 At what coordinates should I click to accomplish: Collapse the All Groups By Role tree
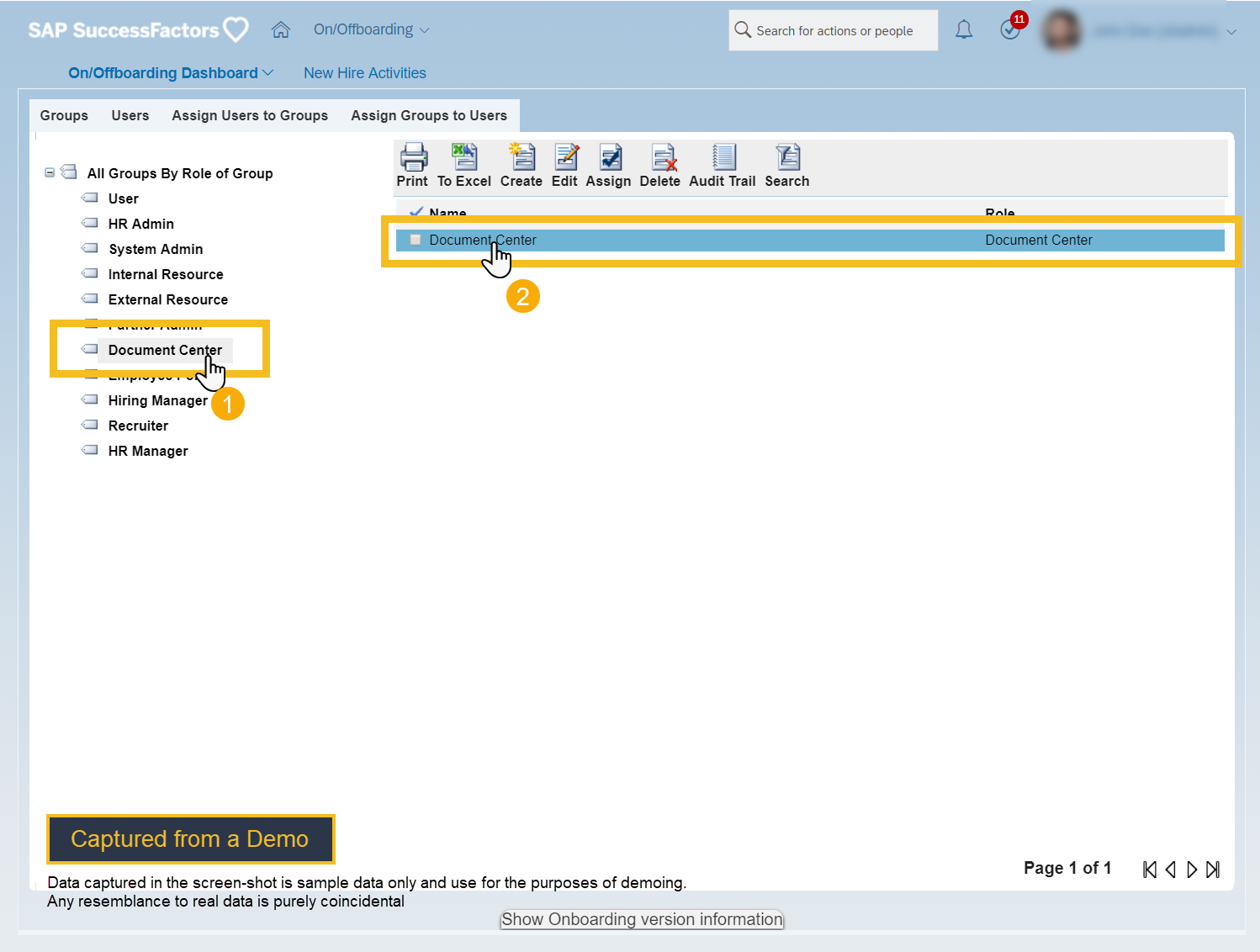50,172
